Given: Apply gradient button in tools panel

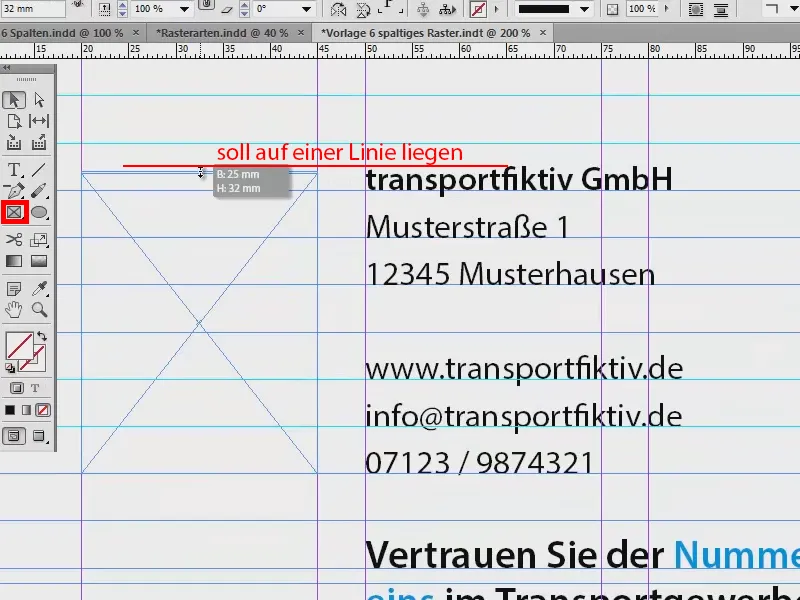Looking at the screenshot, I should point(26,410).
